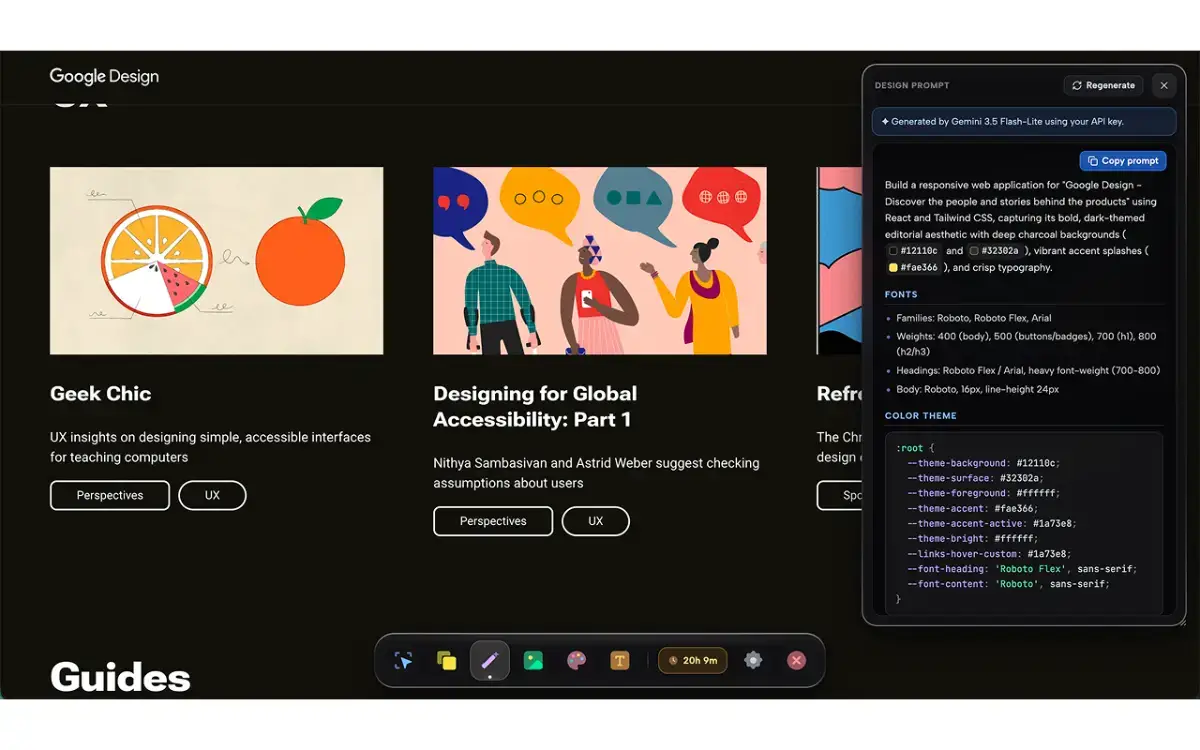Click the --theme-bright: #ffffff line
The width and height of the screenshot is (1200, 750).
(971, 538)
